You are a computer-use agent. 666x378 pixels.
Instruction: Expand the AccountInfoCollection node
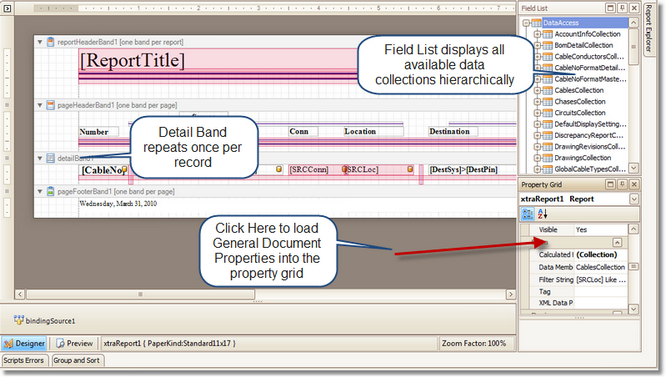click(537, 34)
